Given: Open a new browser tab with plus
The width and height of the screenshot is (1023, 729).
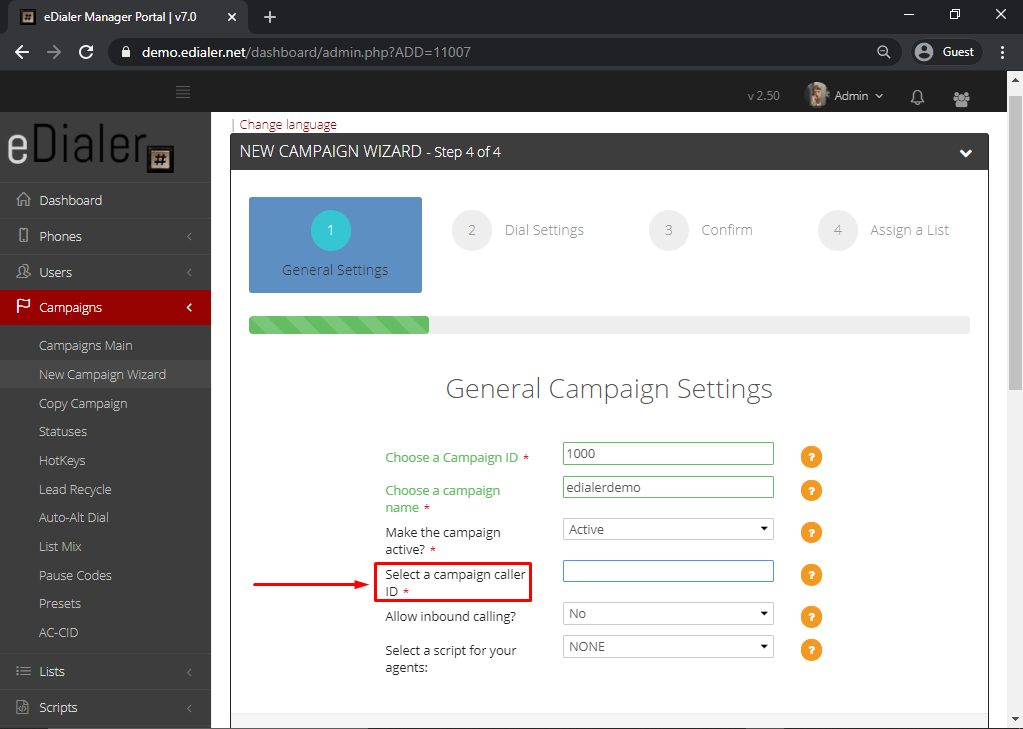Looking at the screenshot, I should (x=270, y=17).
